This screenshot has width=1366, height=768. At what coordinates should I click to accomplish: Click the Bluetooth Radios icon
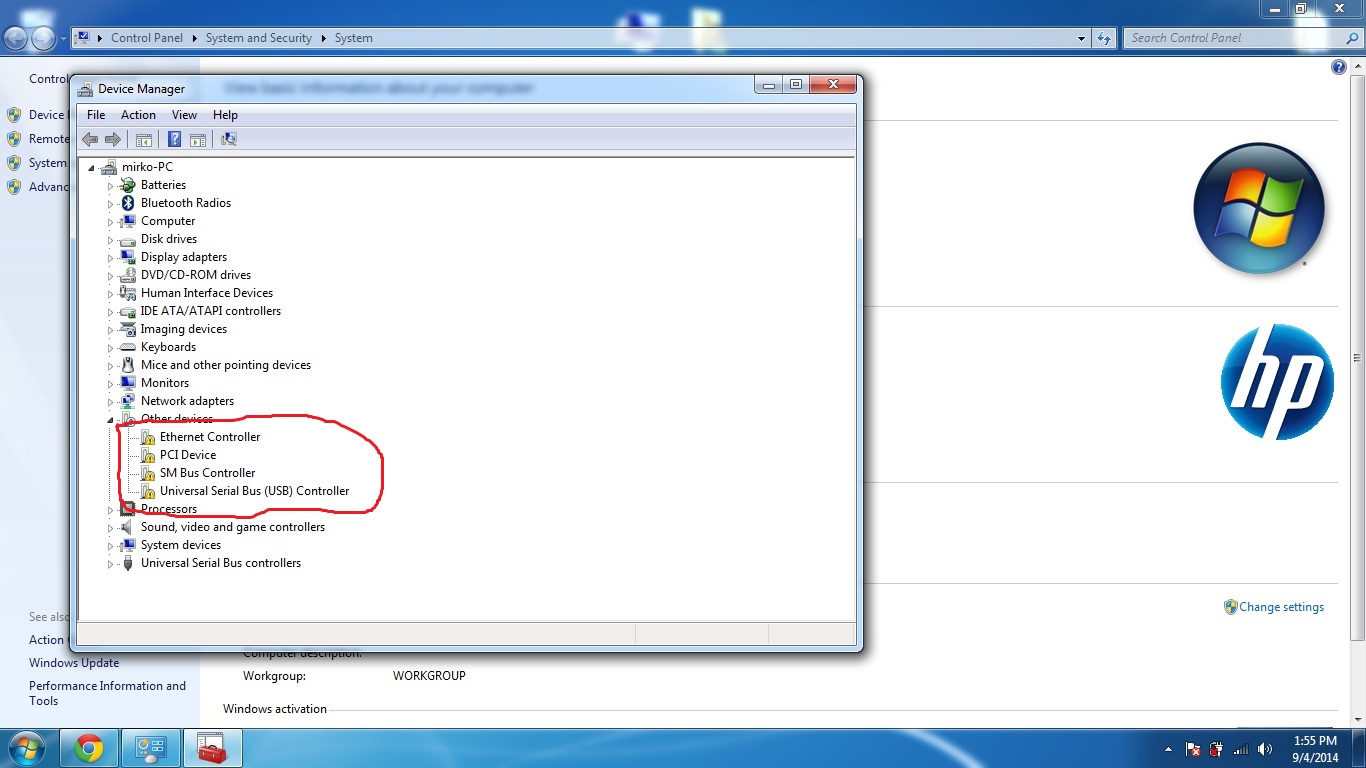tap(128, 203)
